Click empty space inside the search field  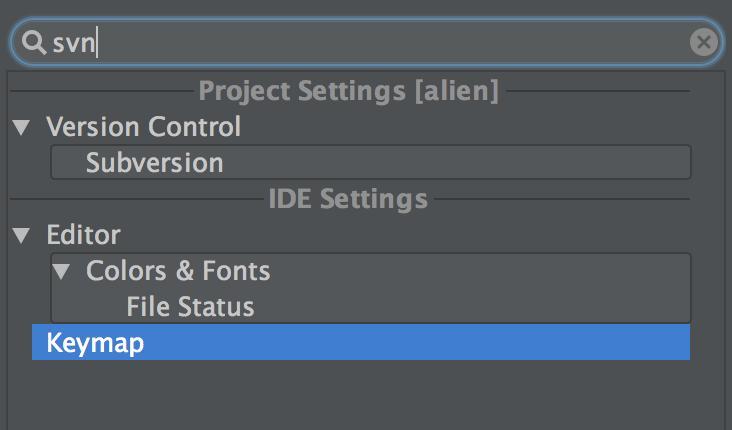(x=400, y=42)
